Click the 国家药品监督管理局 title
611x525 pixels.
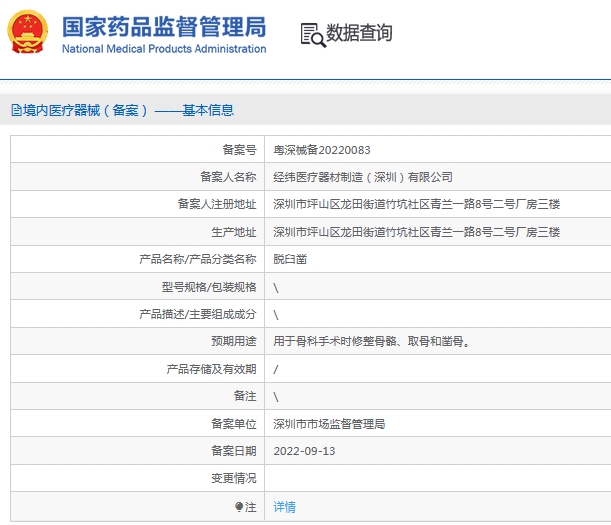[164, 27]
